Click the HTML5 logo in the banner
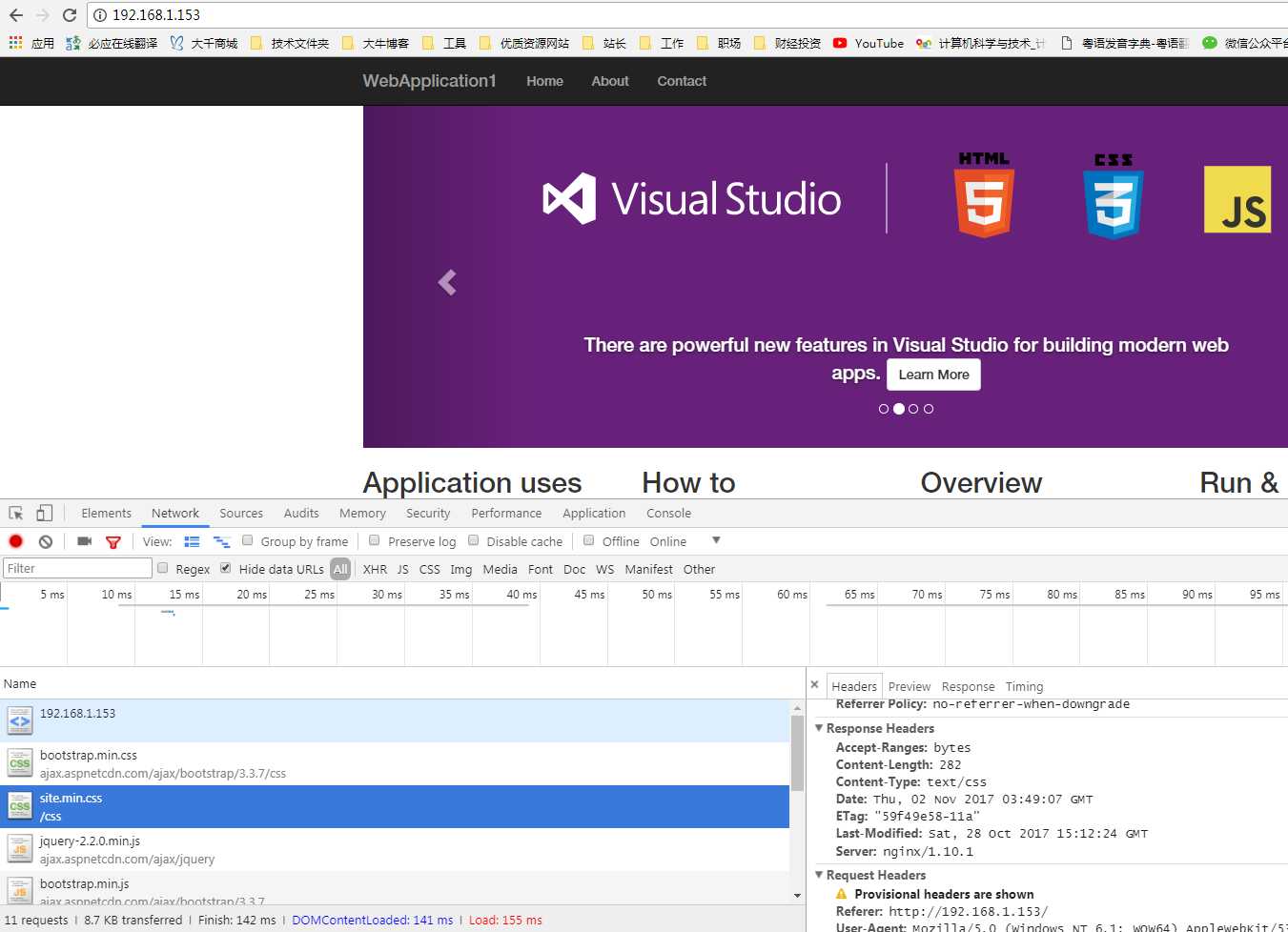This screenshot has width=1288, height=932. point(984,194)
